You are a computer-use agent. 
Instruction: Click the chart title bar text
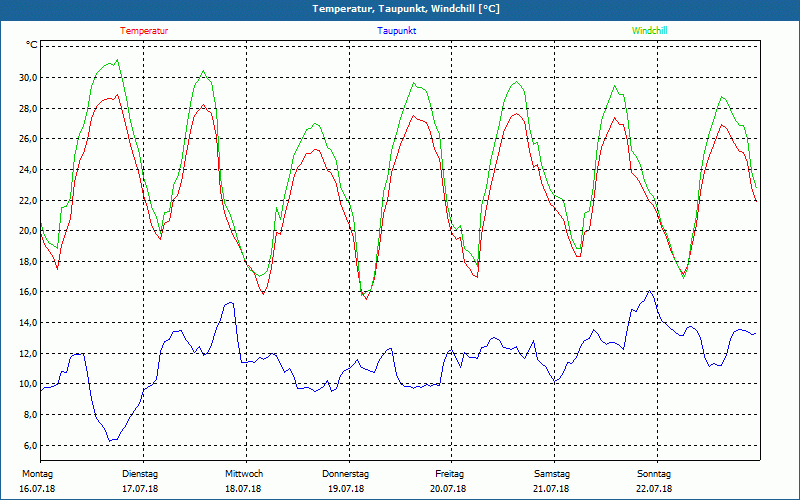click(x=406, y=9)
